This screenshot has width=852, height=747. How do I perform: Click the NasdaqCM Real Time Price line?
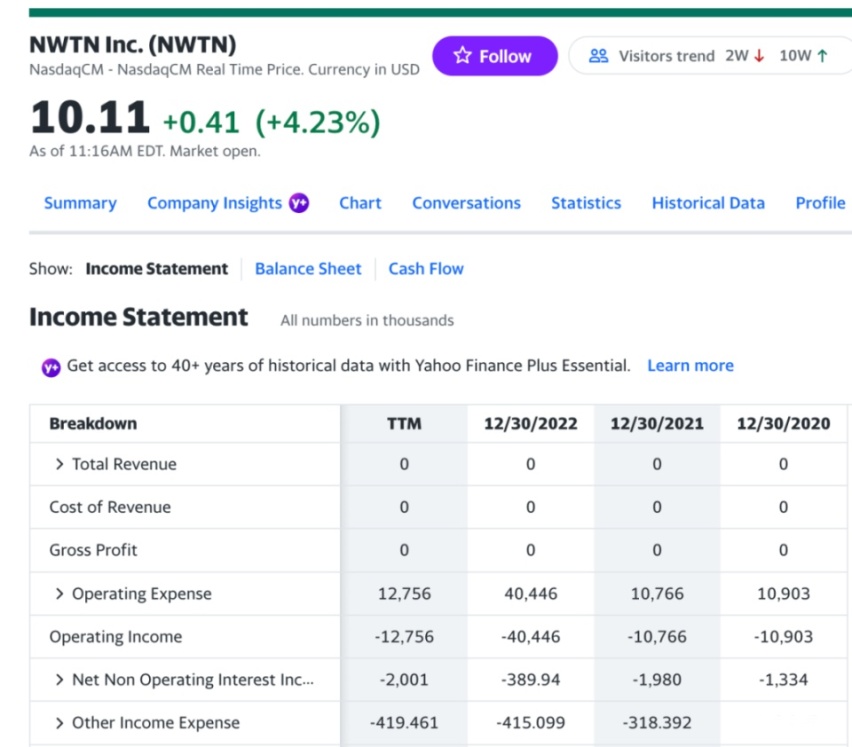(x=224, y=70)
